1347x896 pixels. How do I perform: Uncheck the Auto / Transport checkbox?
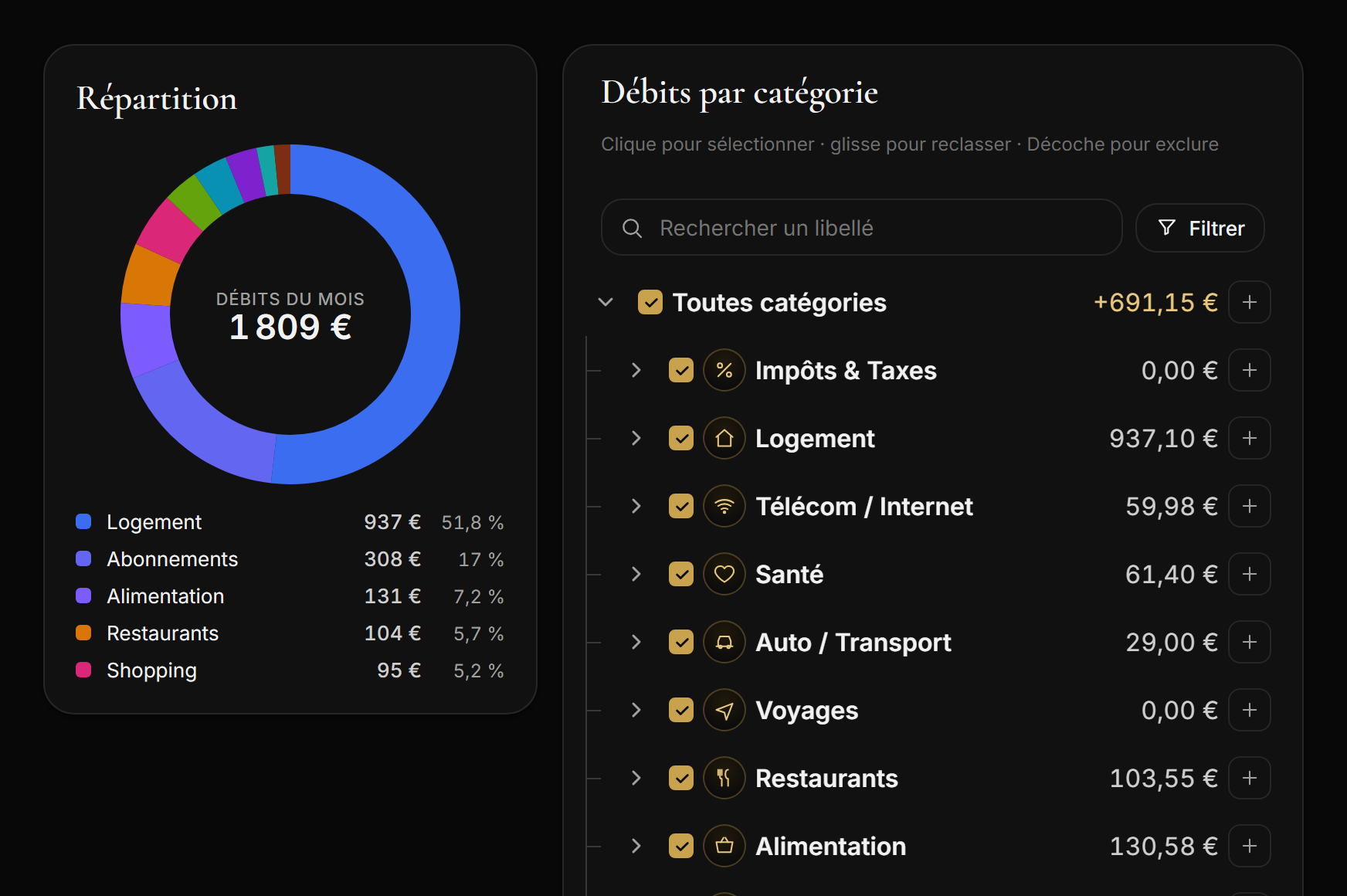(x=681, y=642)
